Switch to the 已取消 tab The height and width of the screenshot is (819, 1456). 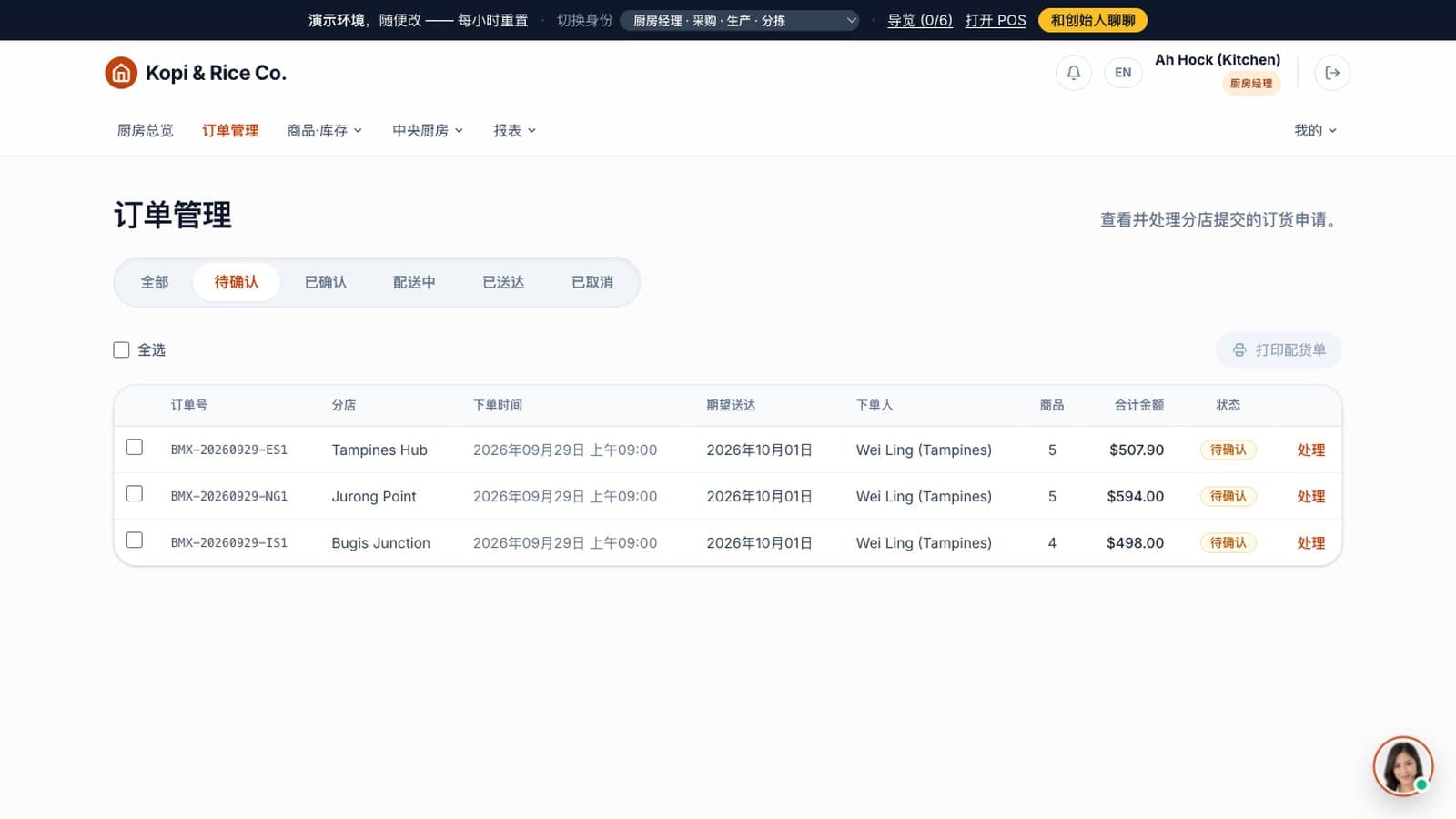[x=592, y=282]
